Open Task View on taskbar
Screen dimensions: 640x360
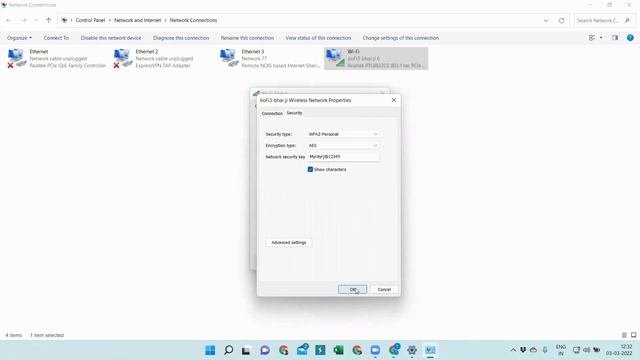click(246, 350)
